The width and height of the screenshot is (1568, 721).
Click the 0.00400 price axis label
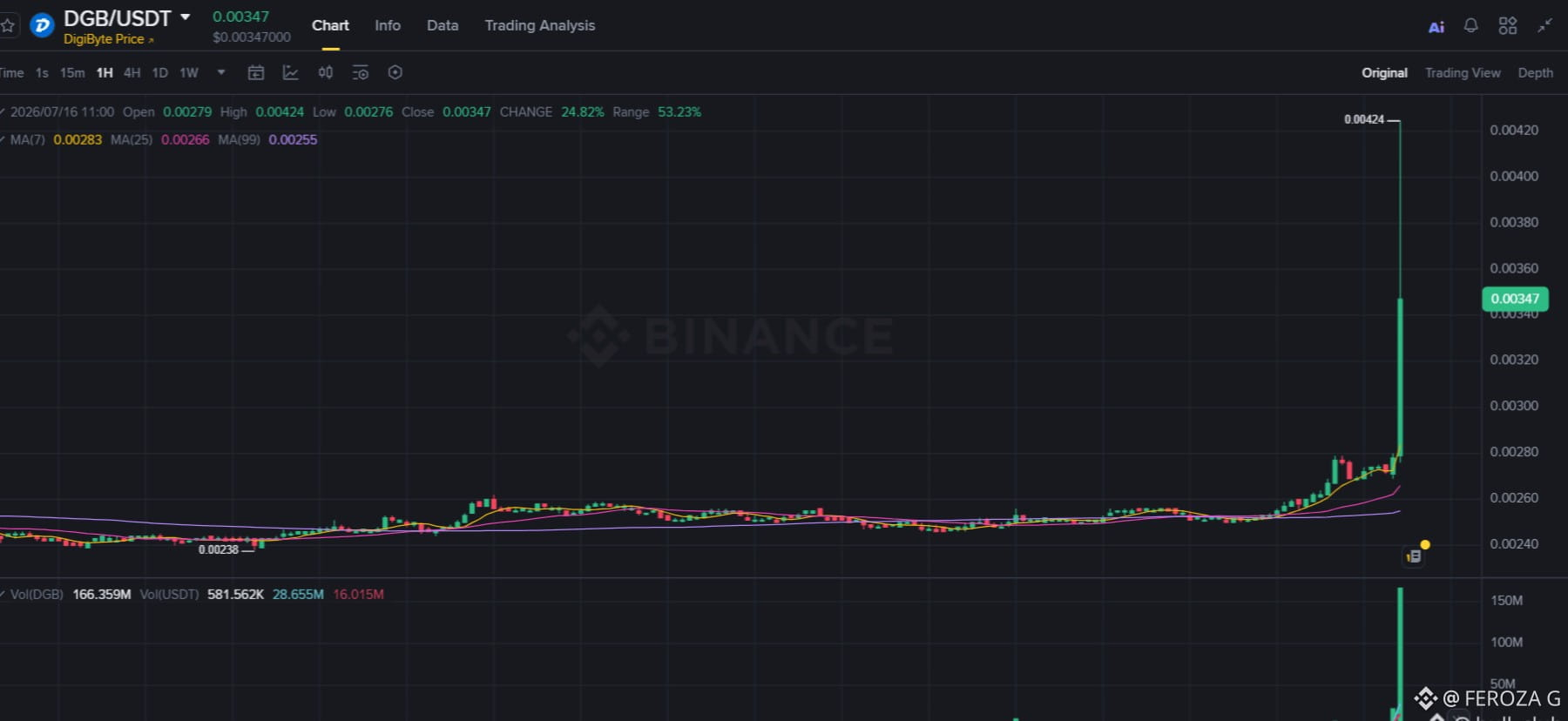(1514, 177)
